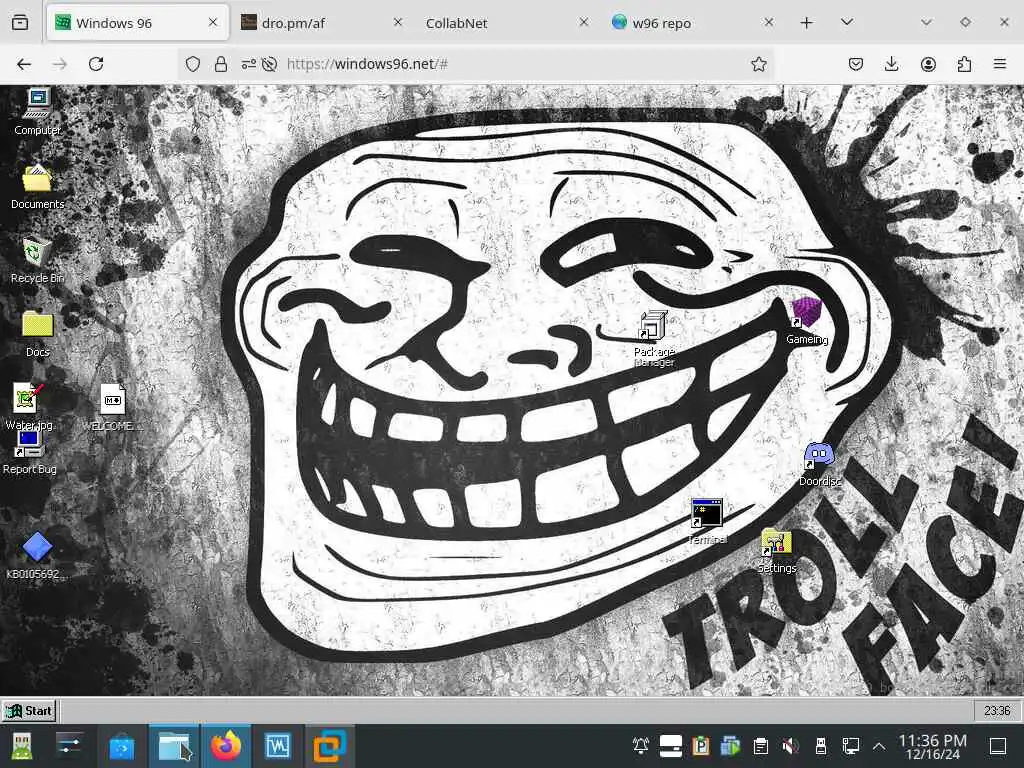The image size is (1024, 768).
Task: Expand the list all tabs dropdown
Action: (x=847, y=22)
